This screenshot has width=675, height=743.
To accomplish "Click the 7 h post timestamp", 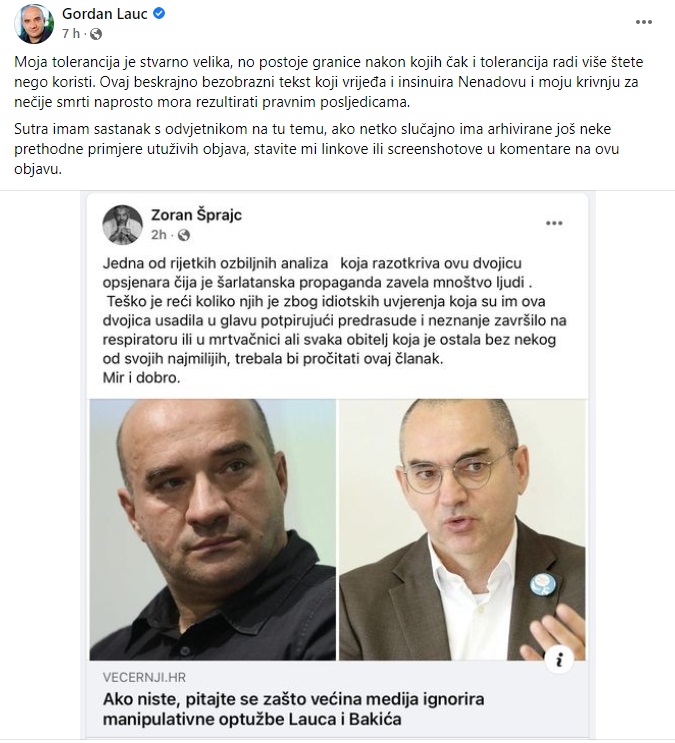I will point(71,34).
